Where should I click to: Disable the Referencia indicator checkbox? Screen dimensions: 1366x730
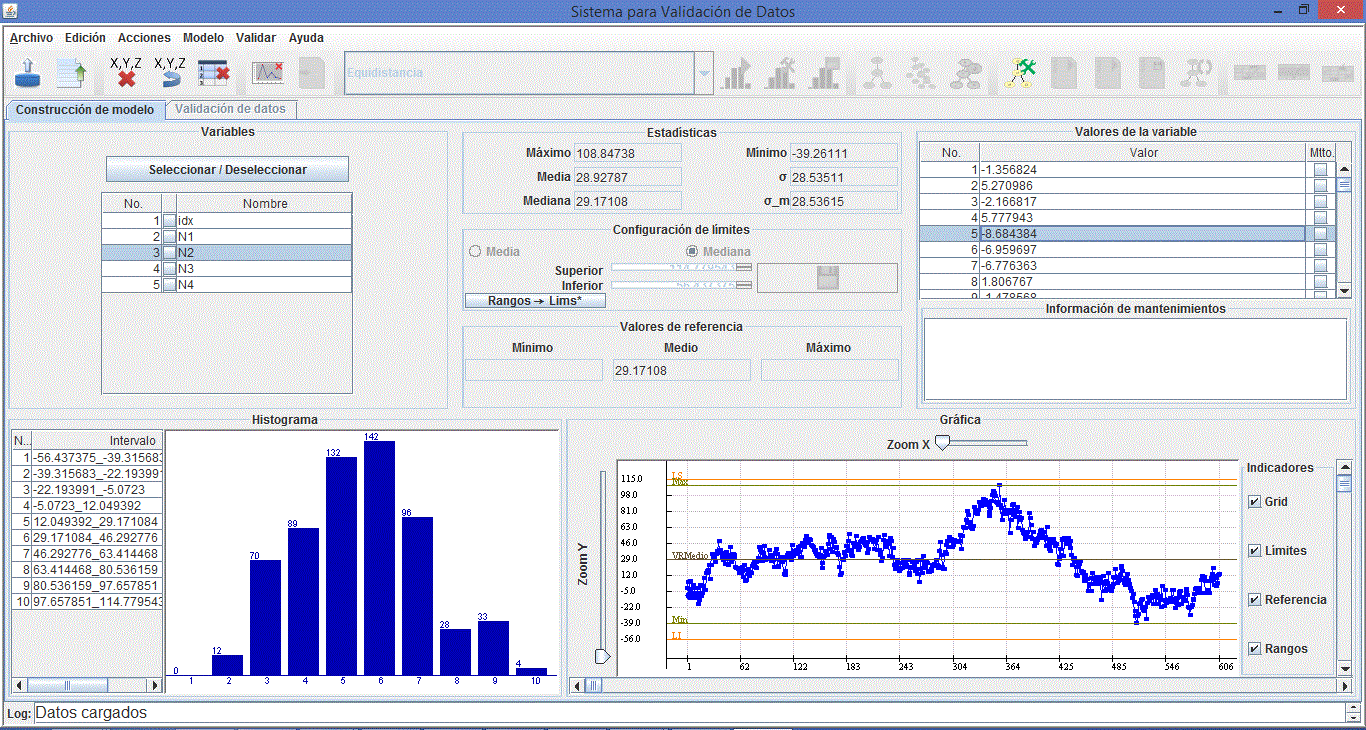[x=1255, y=600]
